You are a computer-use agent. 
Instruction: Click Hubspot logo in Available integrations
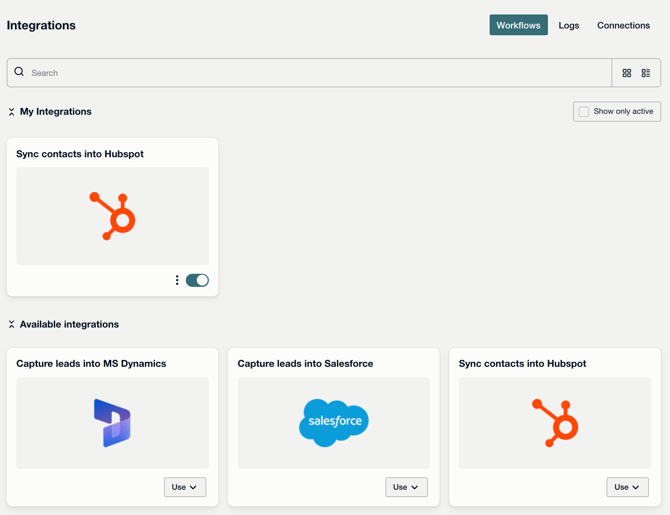click(x=555, y=423)
